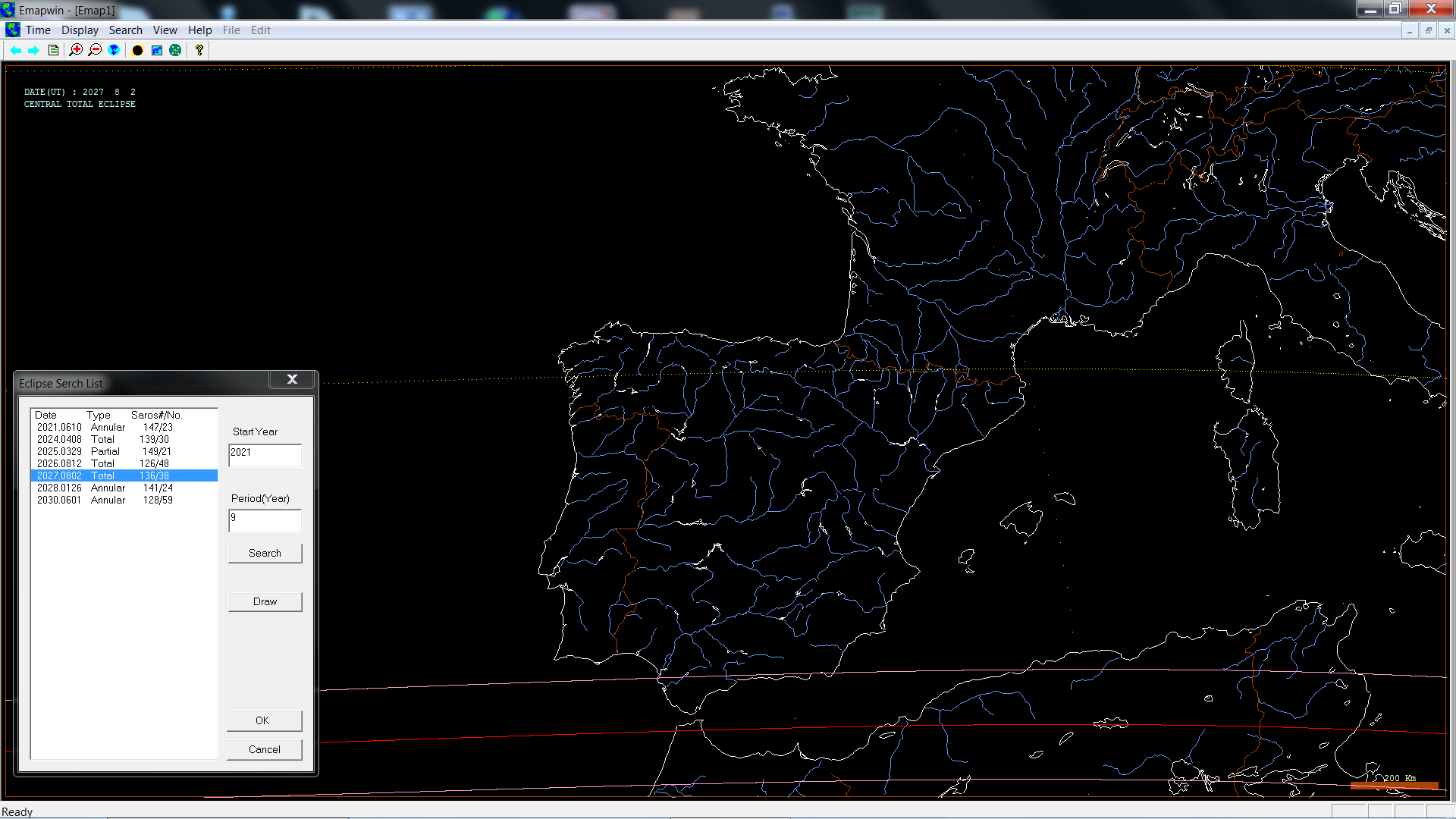Open the Time menu
1456x819 pixels.
38,30
